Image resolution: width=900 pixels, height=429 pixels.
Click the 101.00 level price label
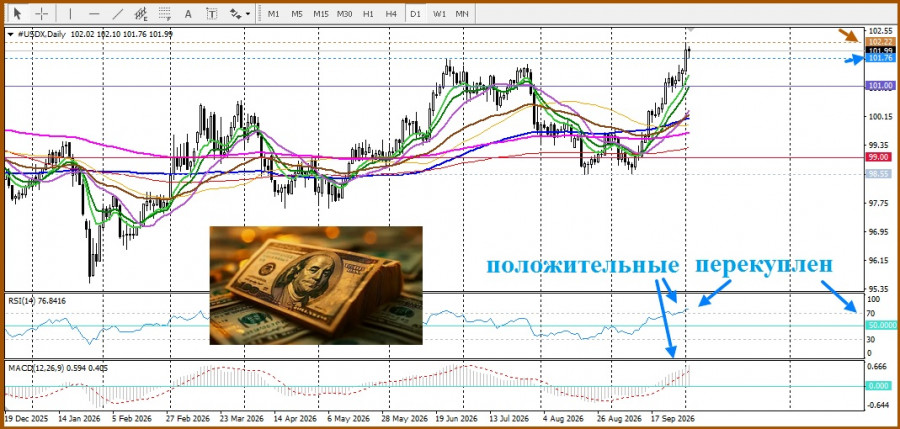pyautogui.click(x=880, y=85)
